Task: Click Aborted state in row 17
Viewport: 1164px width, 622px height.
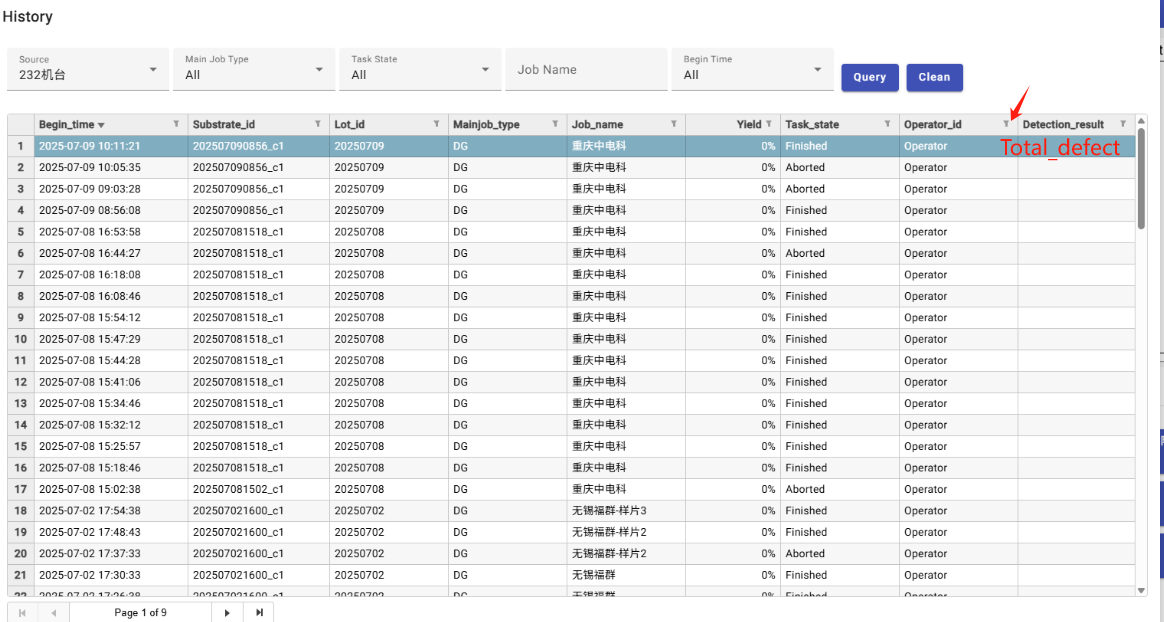Action: [x=805, y=489]
